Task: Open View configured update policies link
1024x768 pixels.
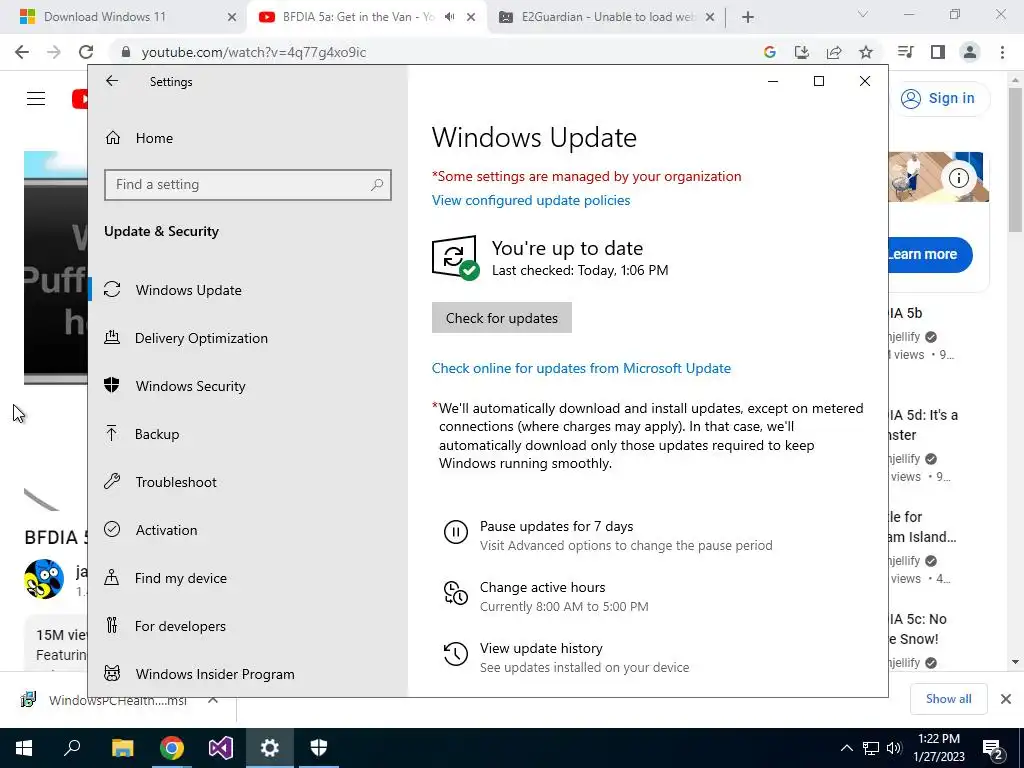Action: (530, 200)
